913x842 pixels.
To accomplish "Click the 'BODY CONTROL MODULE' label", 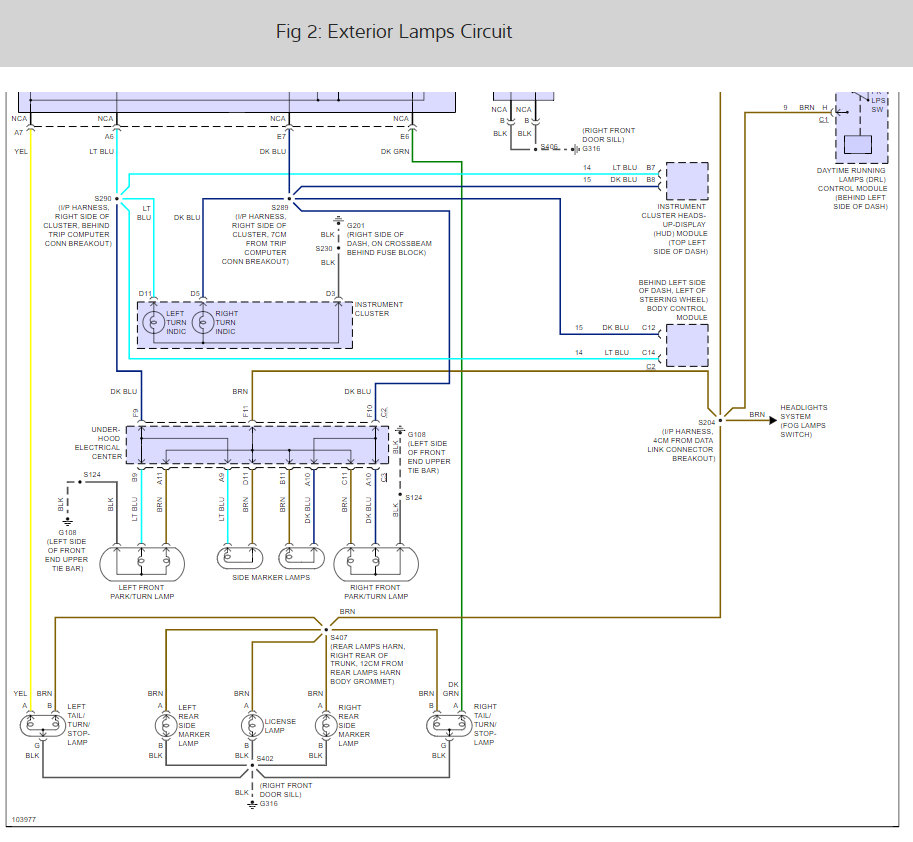I will coord(677,313).
